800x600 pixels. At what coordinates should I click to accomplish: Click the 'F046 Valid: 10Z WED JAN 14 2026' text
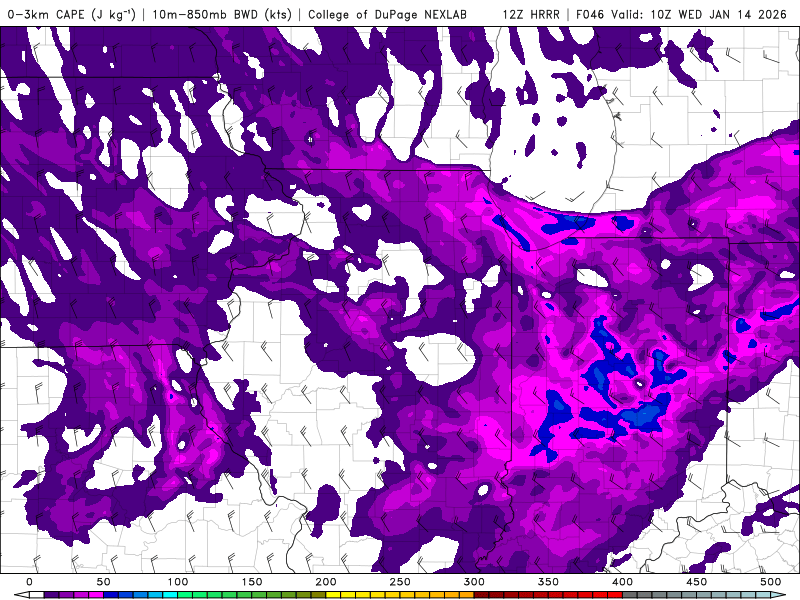coord(681,14)
